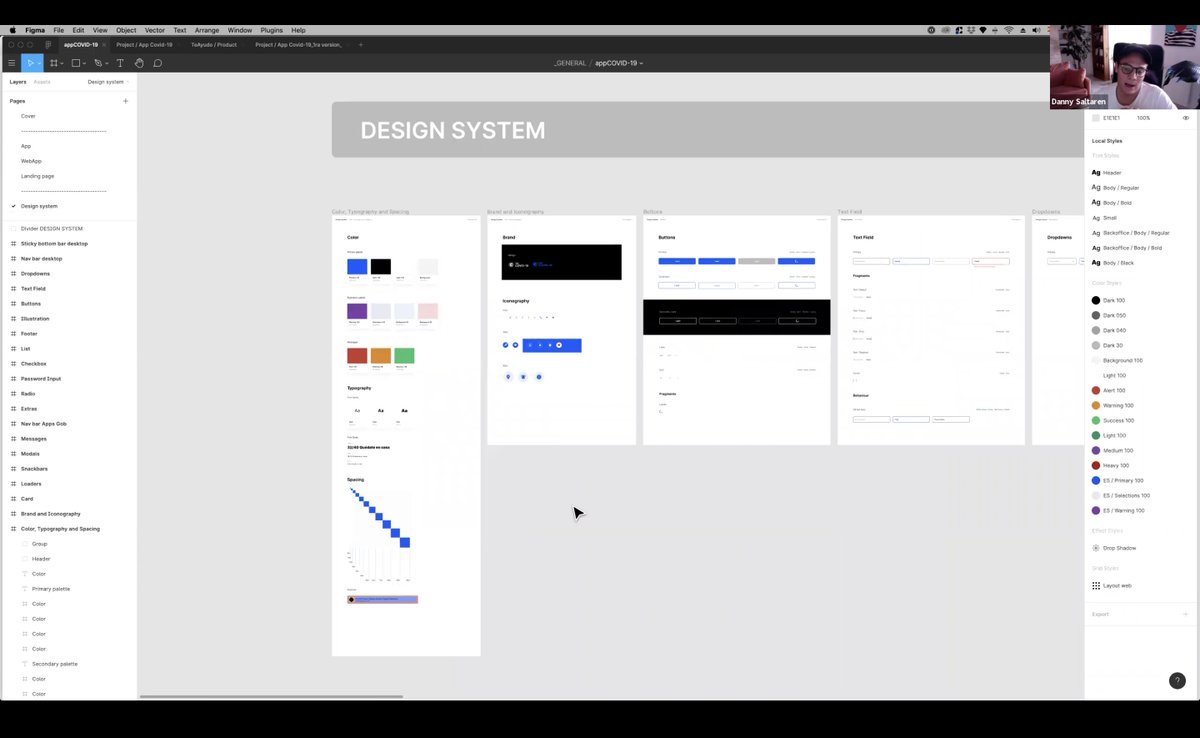Image resolution: width=1200 pixels, height=738 pixels.
Task: Click the 100% background opacity field
Action: (1143, 118)
